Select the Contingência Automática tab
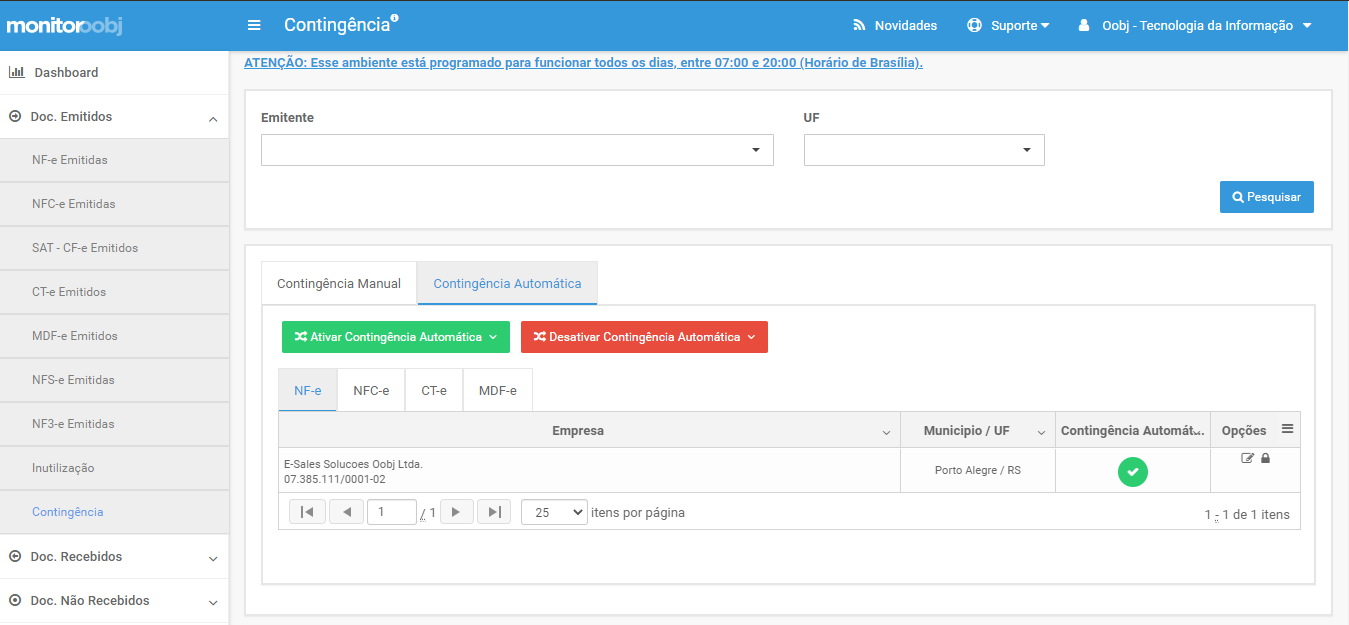 (507, 283)
